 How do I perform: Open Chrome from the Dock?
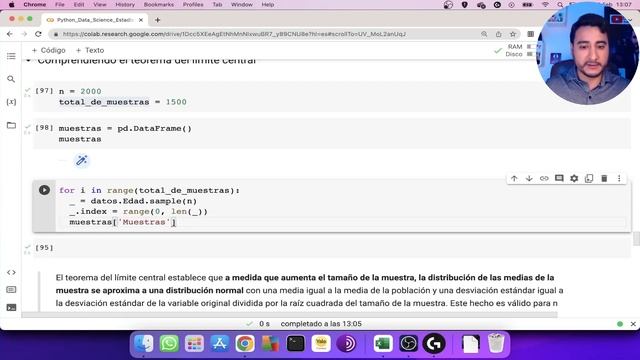coord(245,344)
